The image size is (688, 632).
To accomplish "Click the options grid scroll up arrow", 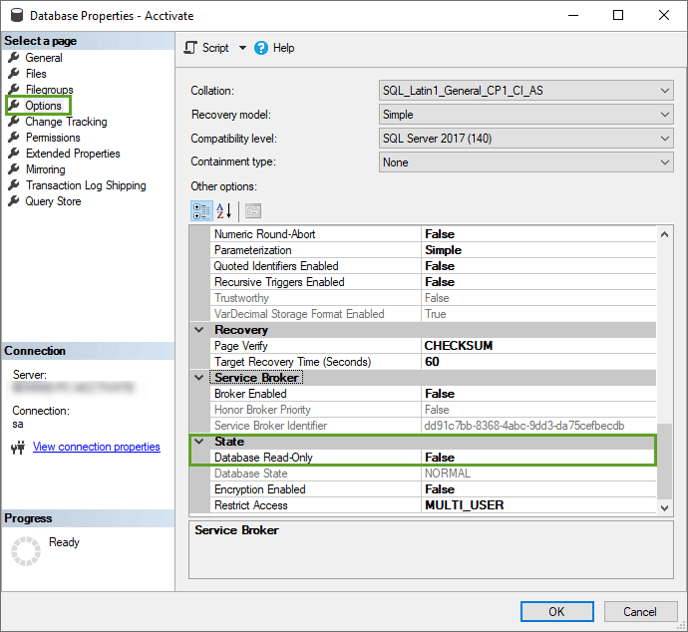I will point(664,234).
